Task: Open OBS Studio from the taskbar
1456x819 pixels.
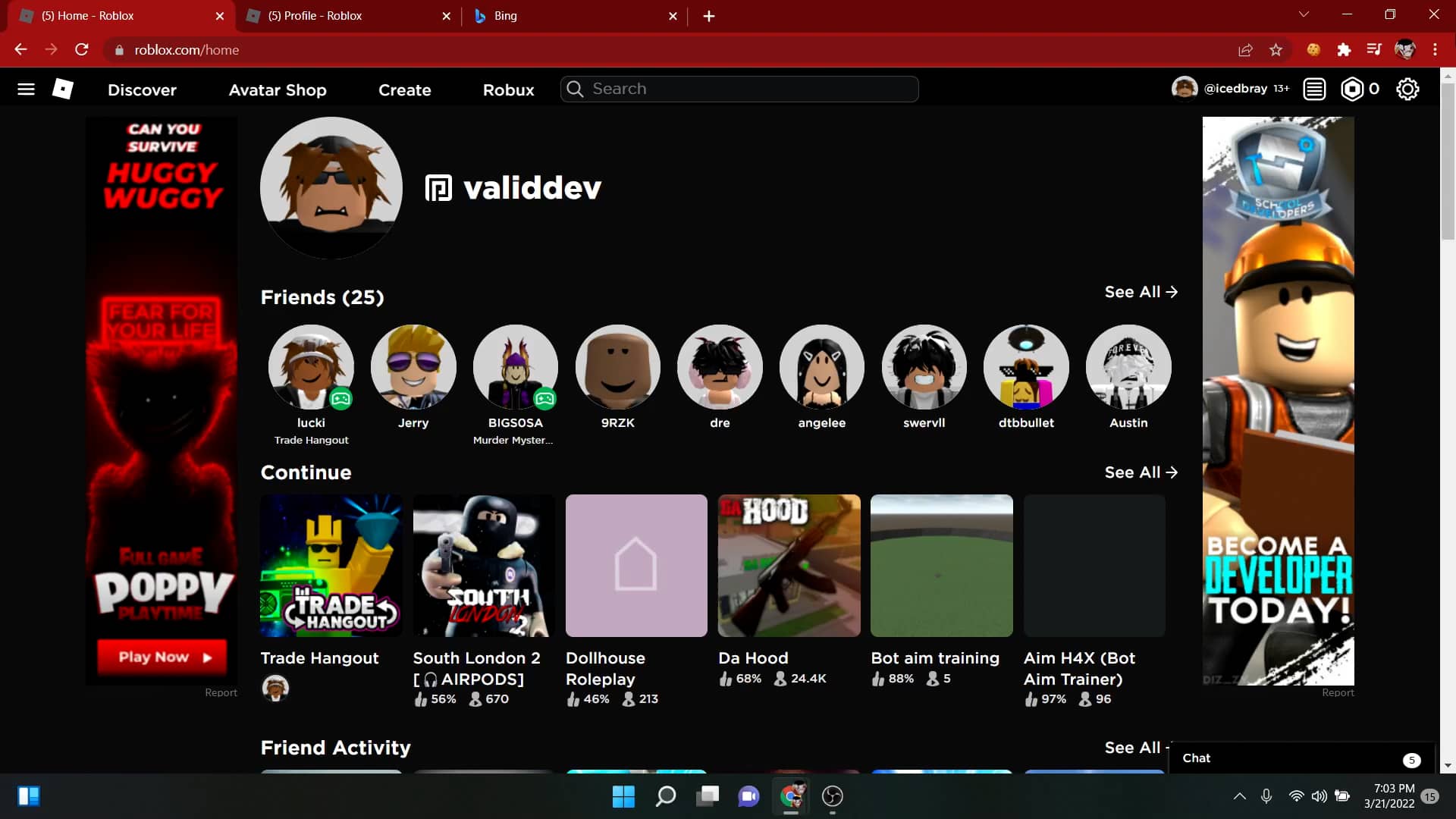Action: [833, 796]
